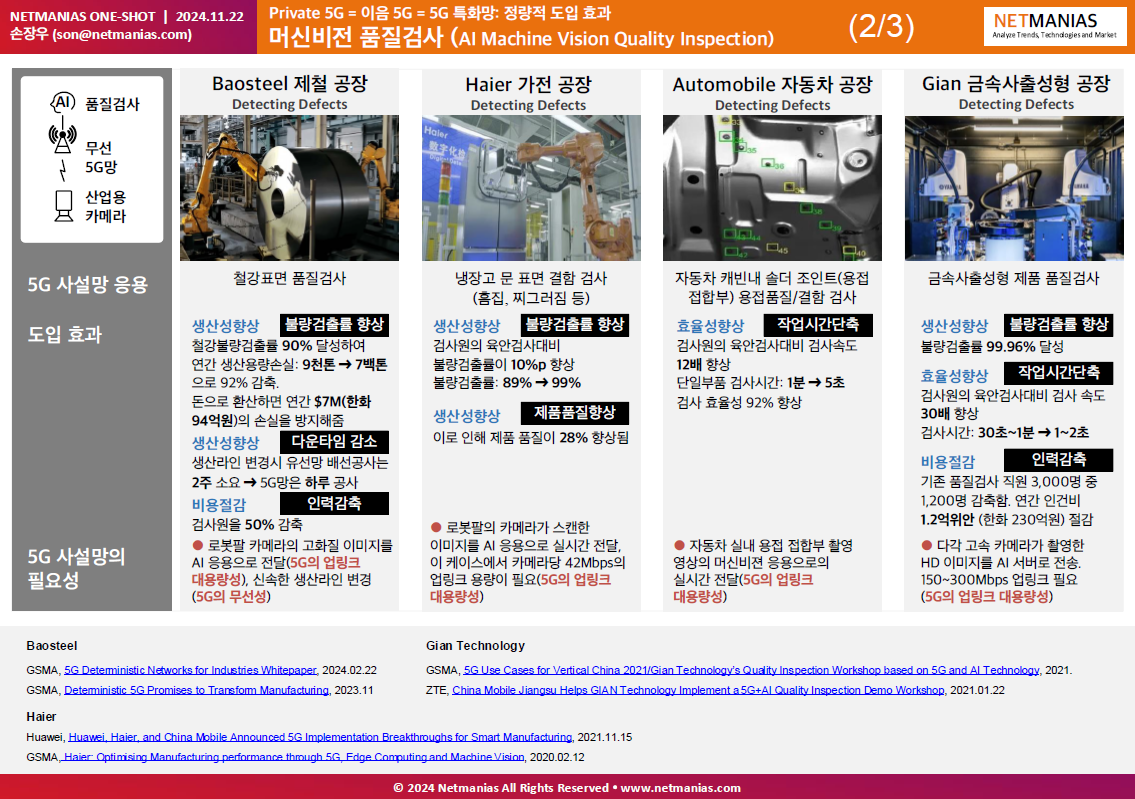Viewport: 1135px width, 799px height.
Task: Click the wireless 5G antenna tower icon
Action: point(63,138)
